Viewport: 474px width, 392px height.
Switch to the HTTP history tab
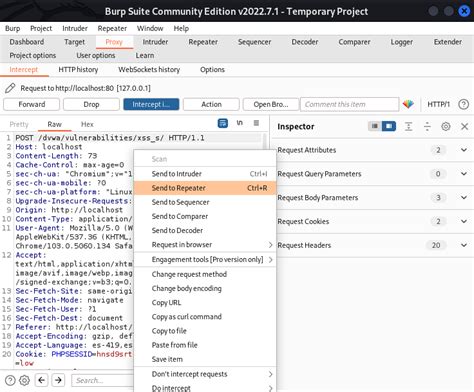pos(78,70)
